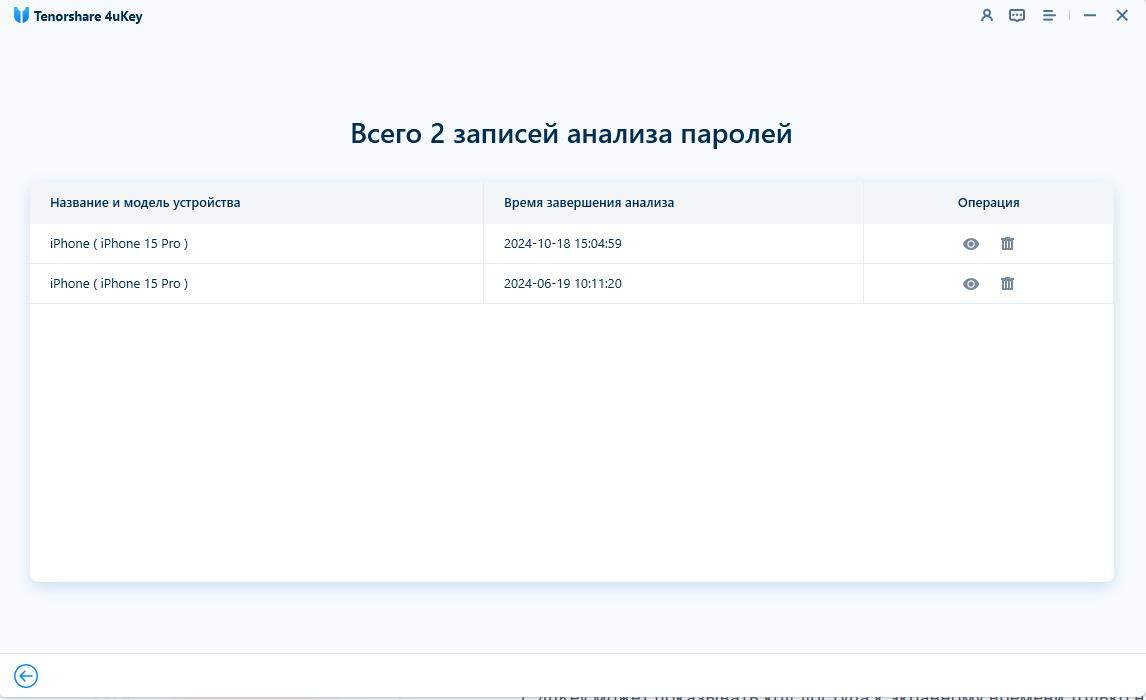Select the second iPhone 15 Pro row
The image size is (1146, 700).
pos(119,284)
